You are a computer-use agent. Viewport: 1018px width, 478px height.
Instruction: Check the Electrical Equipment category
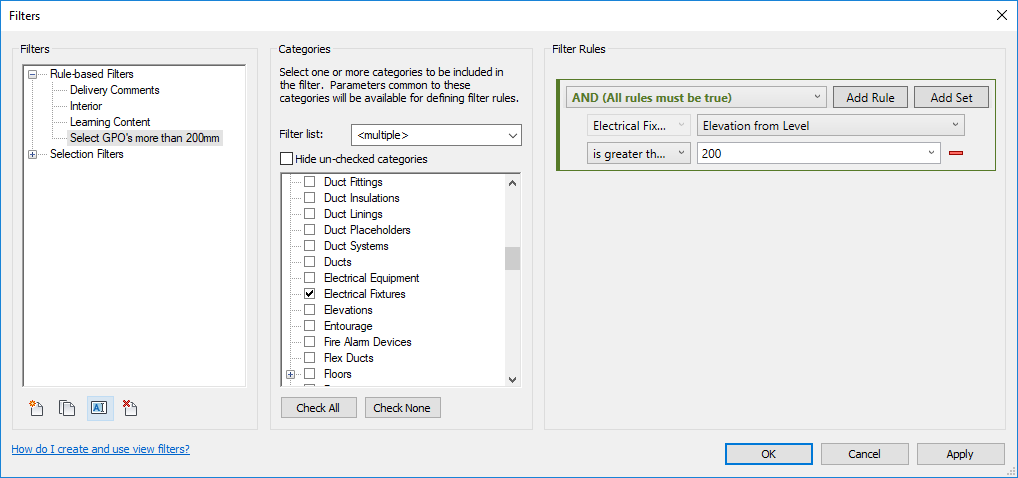click(310, 278)
